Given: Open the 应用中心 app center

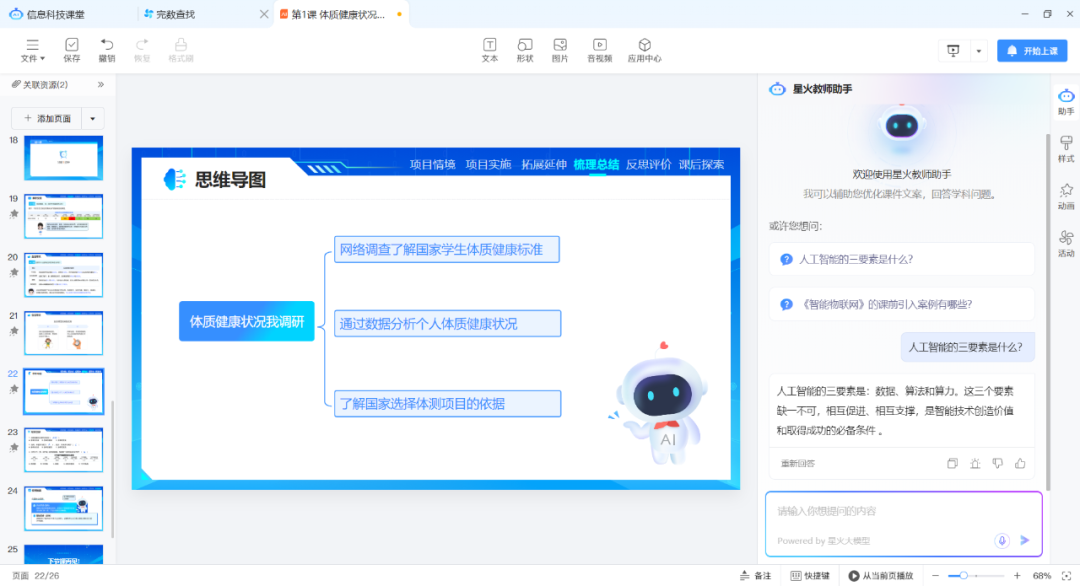Looking at the screenshot, I should (x=644, y=48).
